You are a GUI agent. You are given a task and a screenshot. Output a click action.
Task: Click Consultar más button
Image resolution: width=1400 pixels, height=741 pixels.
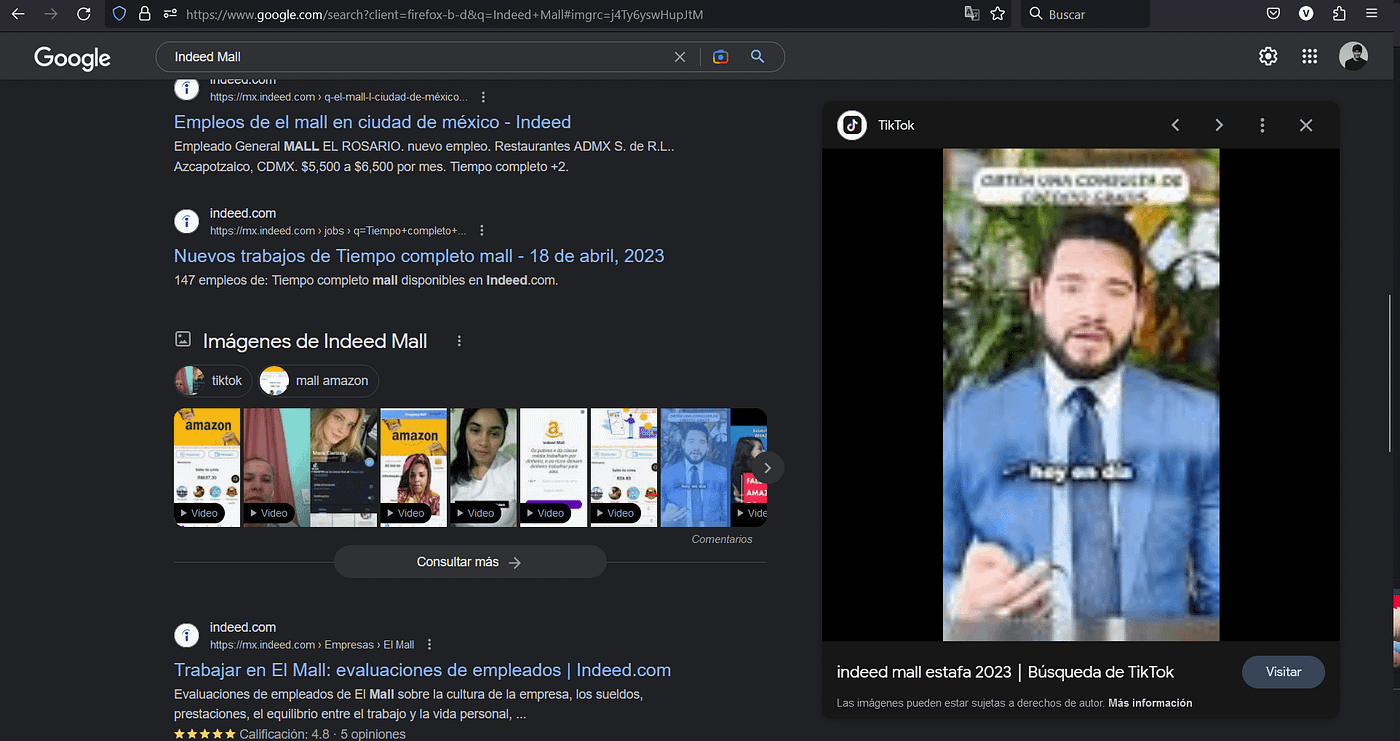pos(470,562)
